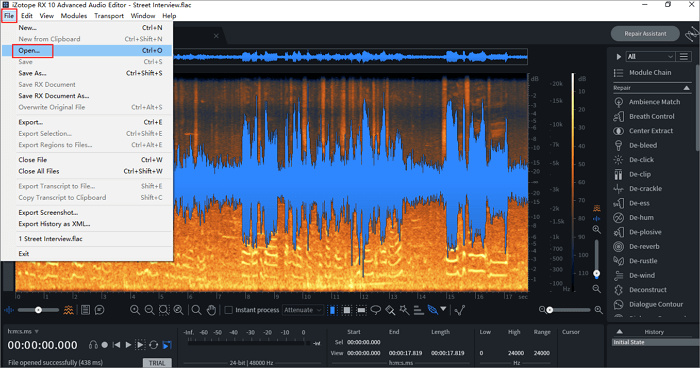The height and width of the screenshot is (368, 700).
Task: Click the vertical frequency zoom slider handle
Action: 596,273
